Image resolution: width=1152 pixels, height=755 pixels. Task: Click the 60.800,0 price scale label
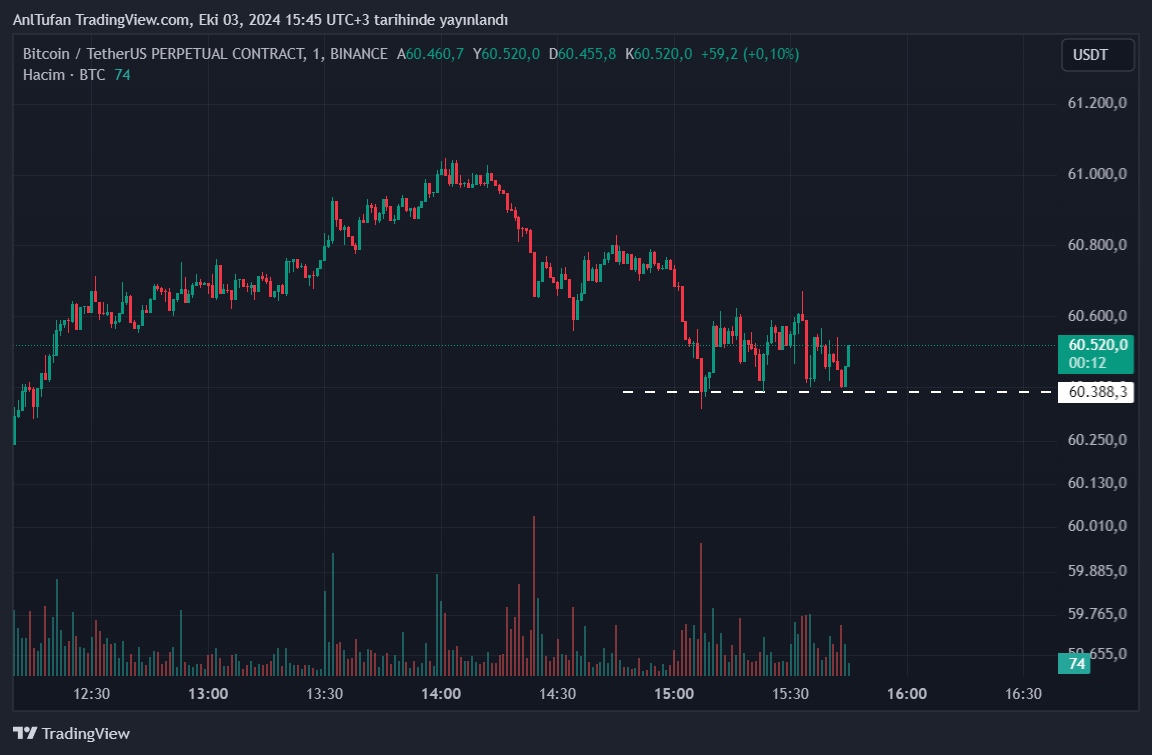(x=1097, y=245)
